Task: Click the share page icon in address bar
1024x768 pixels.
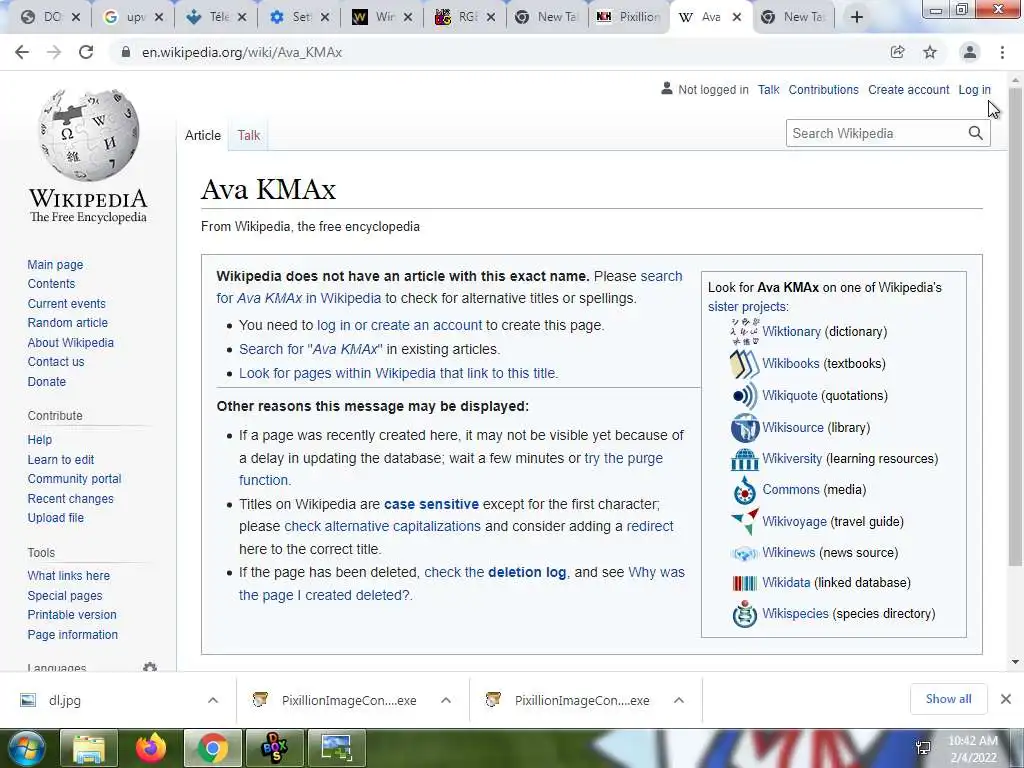Action: coord(898,52)
